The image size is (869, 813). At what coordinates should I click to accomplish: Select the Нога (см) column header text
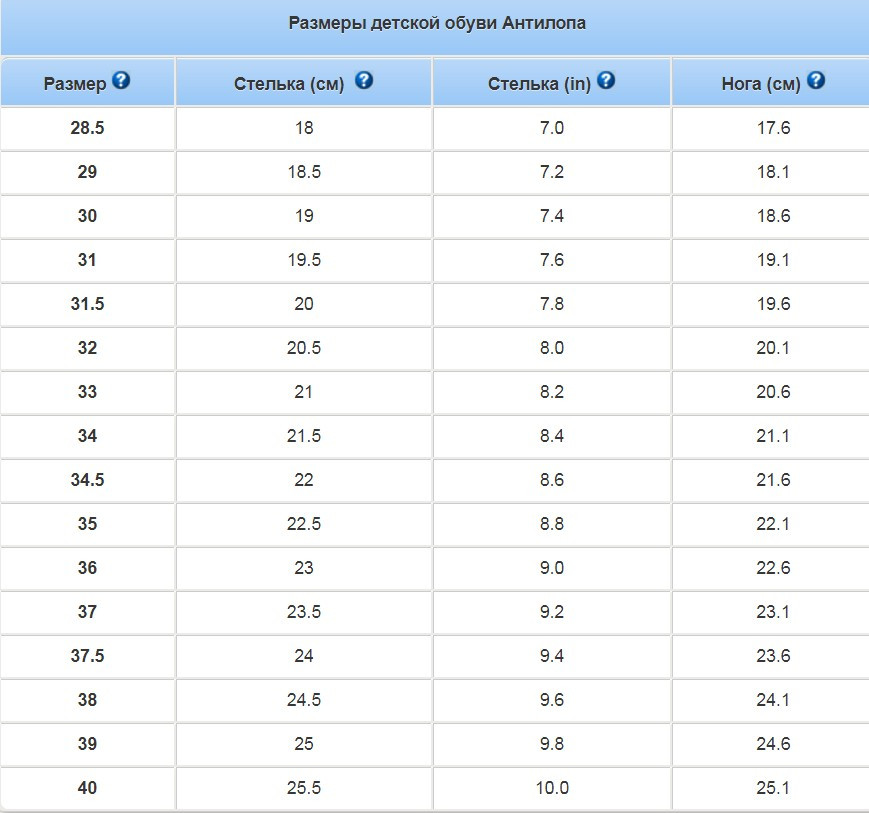761,84
